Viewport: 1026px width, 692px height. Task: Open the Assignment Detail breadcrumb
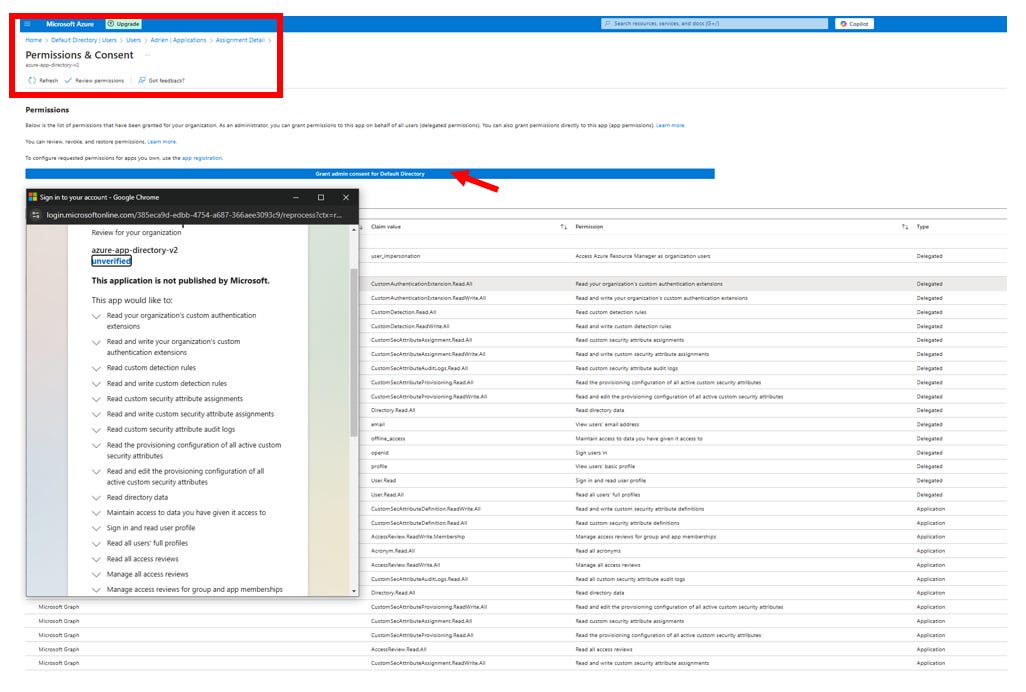tap(240, 41)
